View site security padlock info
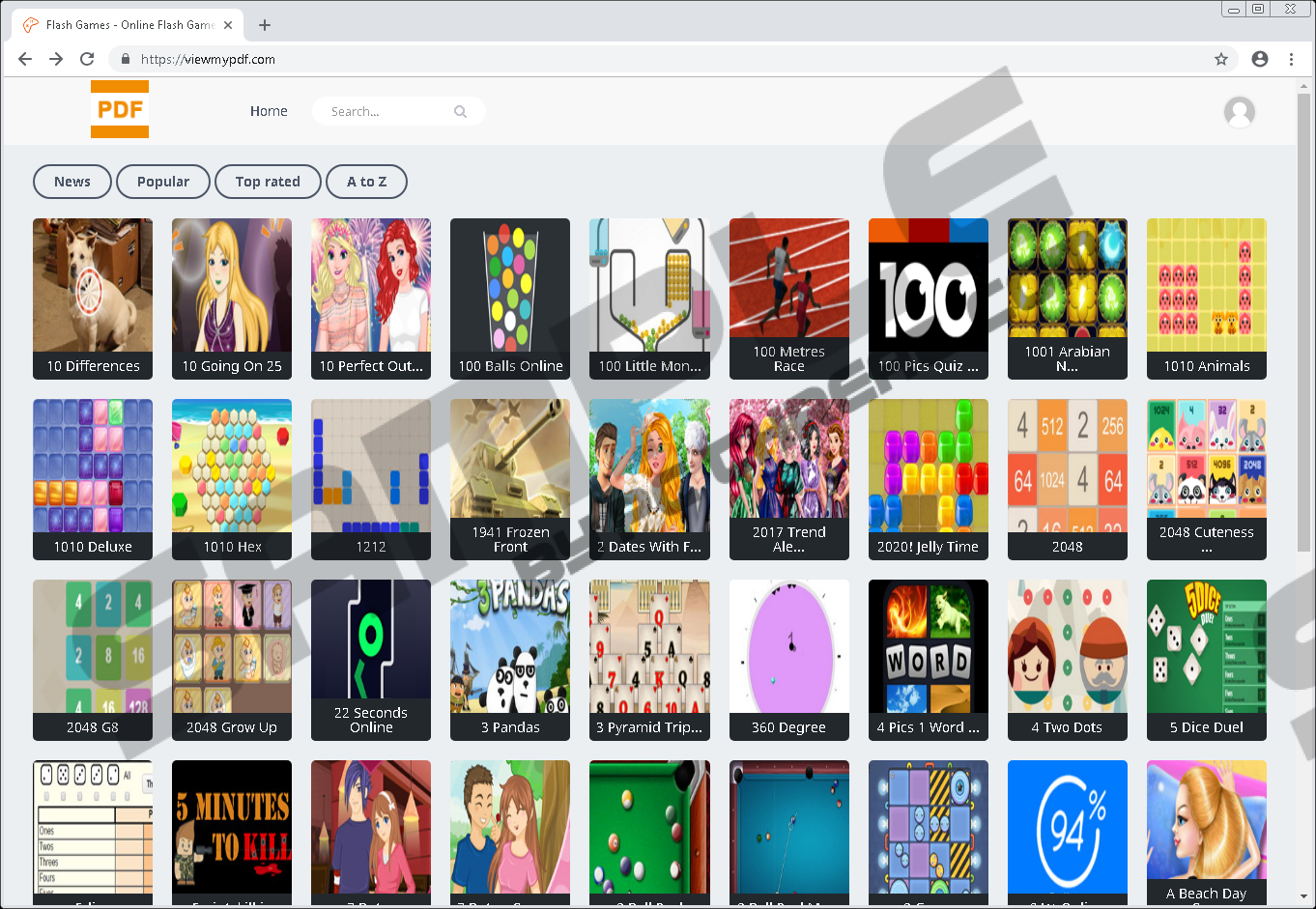 (125, 59)
